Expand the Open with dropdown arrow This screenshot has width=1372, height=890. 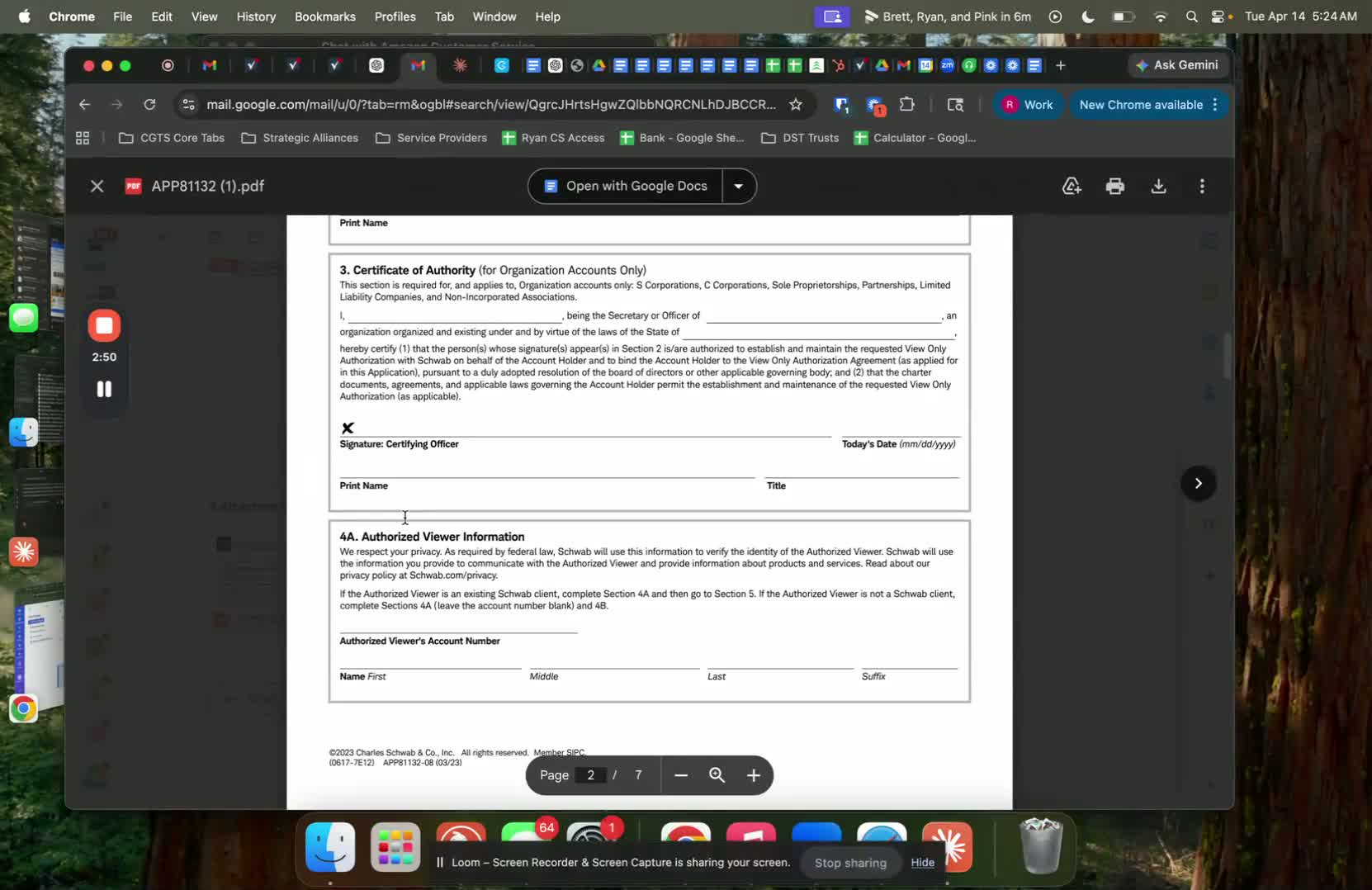tap(739, 187)
